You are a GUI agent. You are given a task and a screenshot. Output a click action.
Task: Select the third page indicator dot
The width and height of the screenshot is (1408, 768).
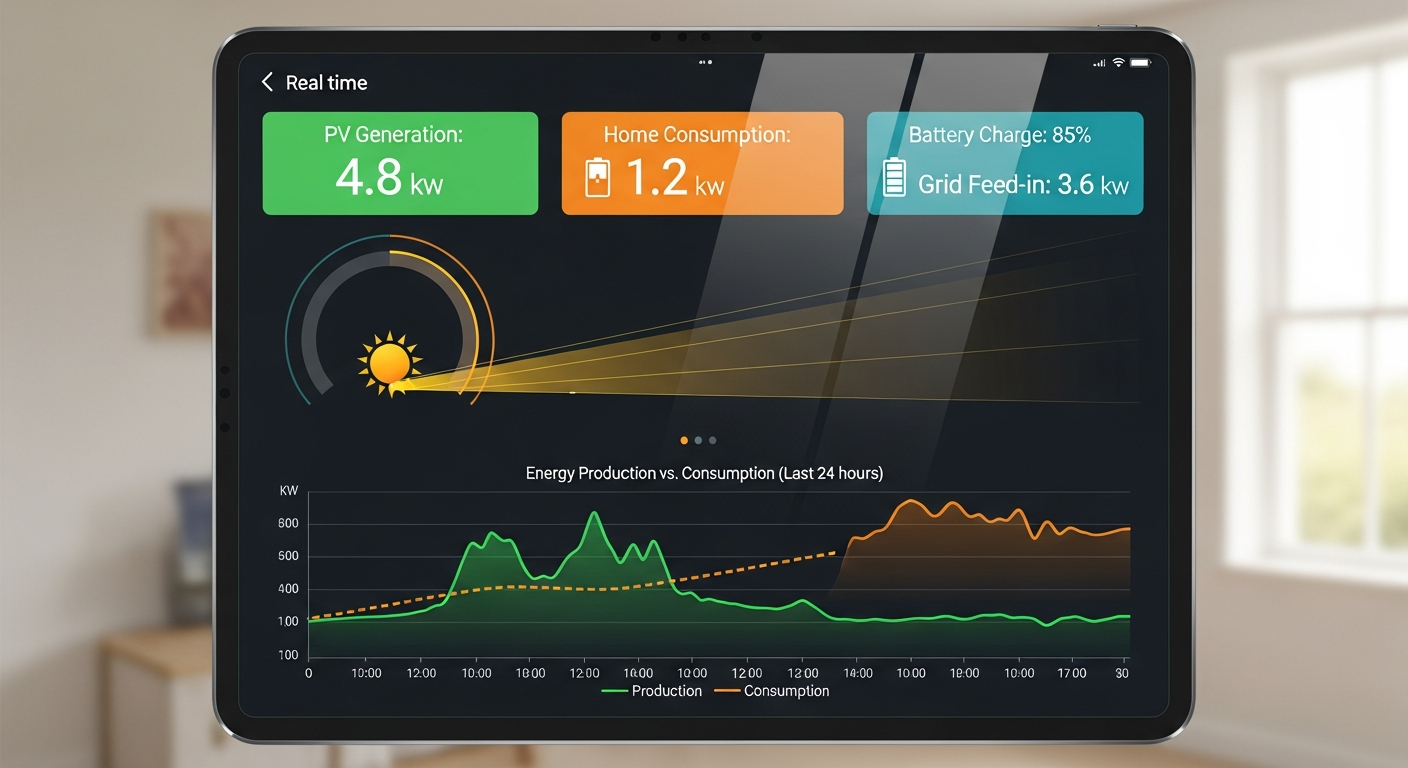pyautogui.click(x=712, y=440)
